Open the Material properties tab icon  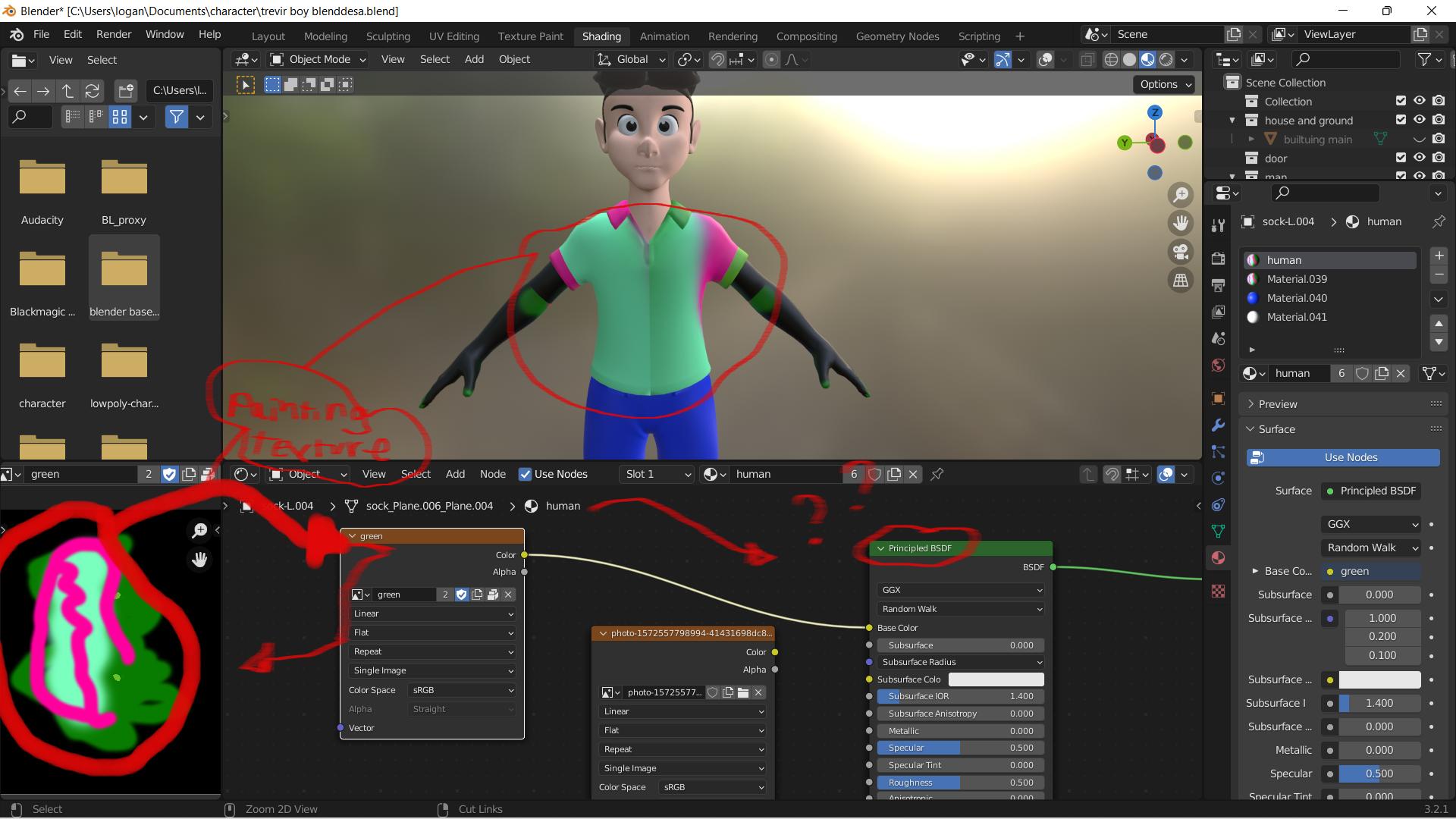coord(1219,557)
